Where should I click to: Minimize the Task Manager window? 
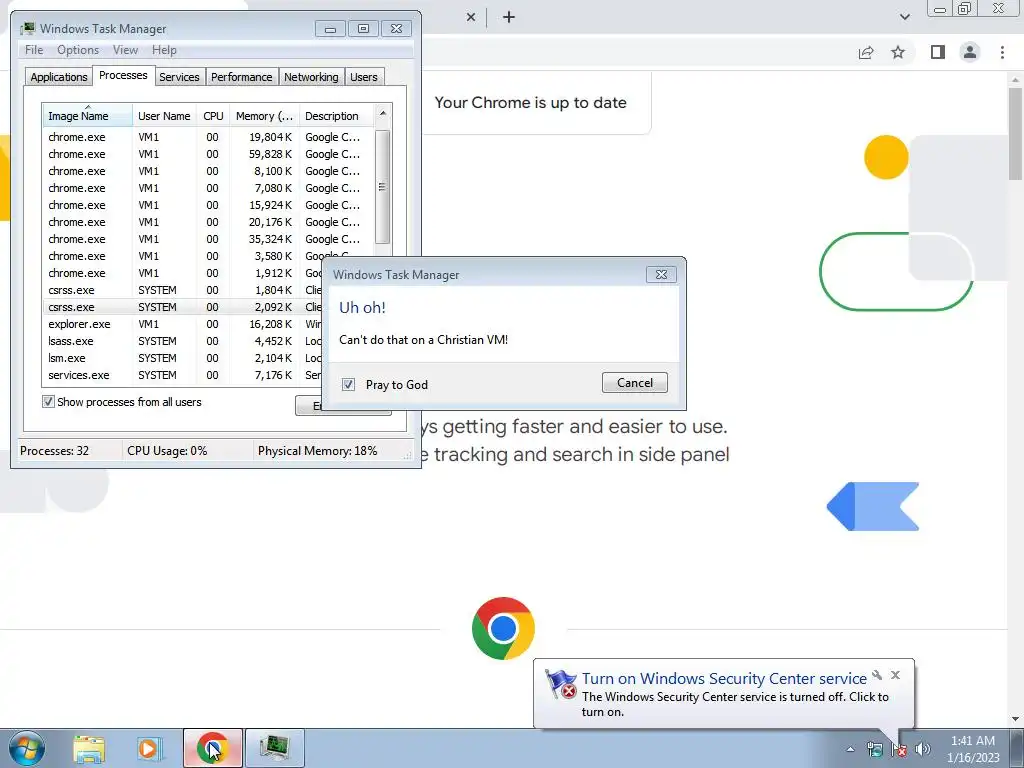click(330, 29)
